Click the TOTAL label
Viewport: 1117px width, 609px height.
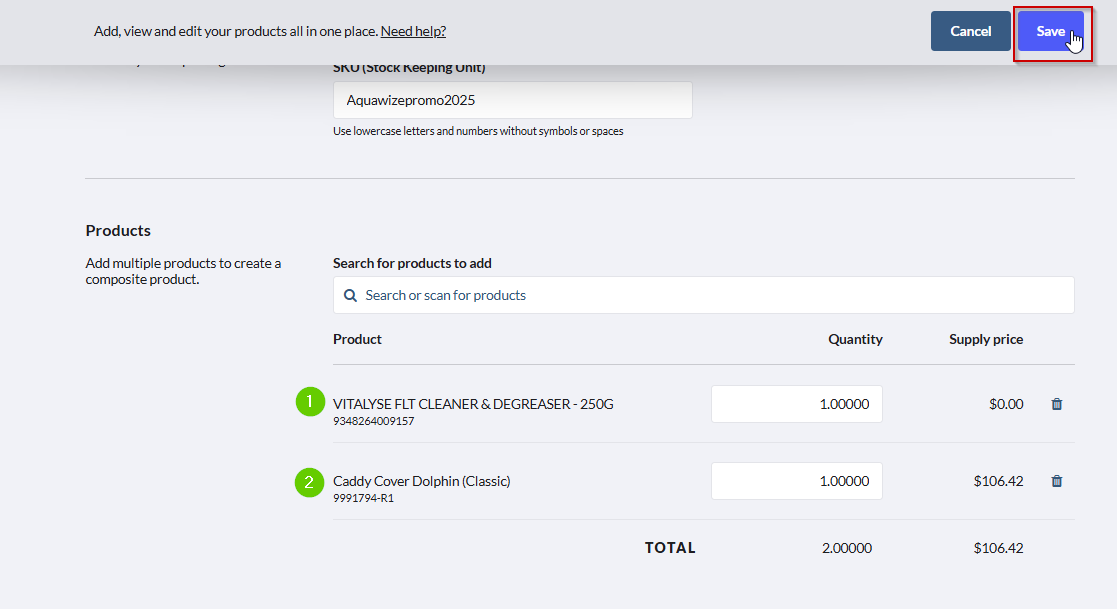click(x=670, y=548)
